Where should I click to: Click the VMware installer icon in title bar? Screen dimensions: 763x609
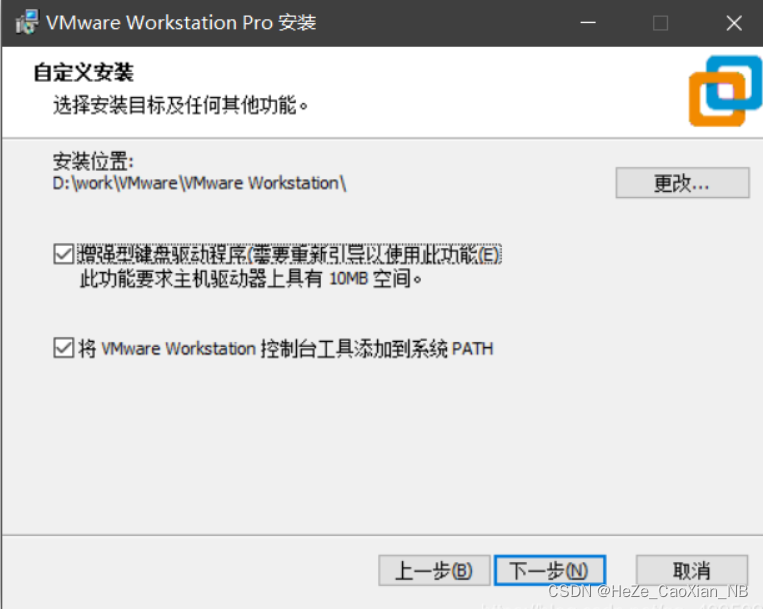(26, 22)
